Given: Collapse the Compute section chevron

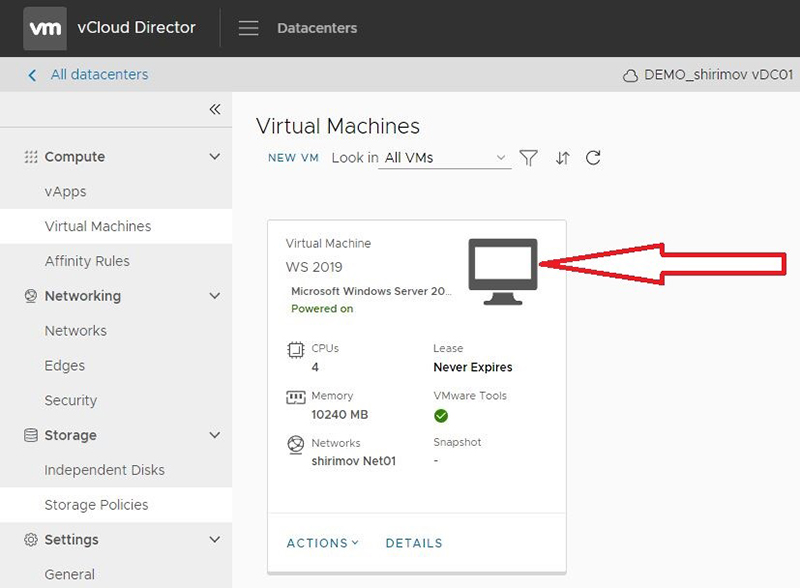Looking at the screenshot, I should [x=215, y=157].
